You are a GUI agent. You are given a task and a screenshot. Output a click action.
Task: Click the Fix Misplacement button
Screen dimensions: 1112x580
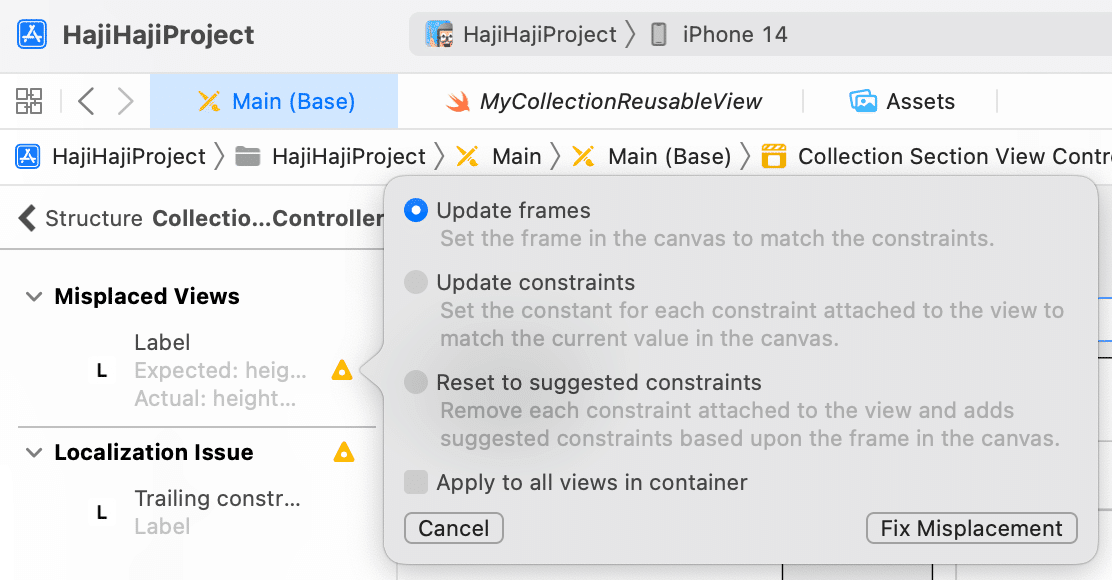coord(972,528)
